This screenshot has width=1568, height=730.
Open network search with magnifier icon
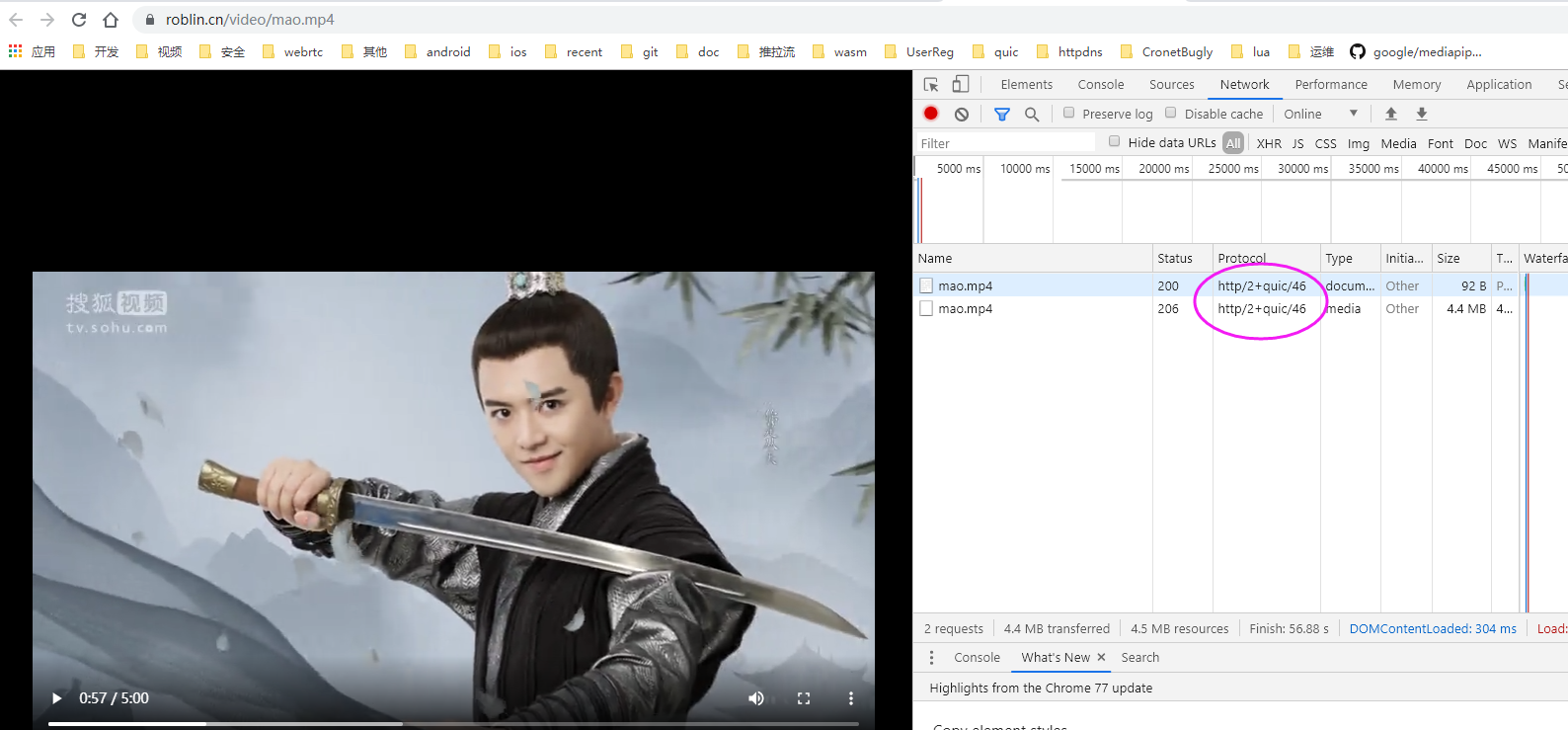[x=1032, y=114]
